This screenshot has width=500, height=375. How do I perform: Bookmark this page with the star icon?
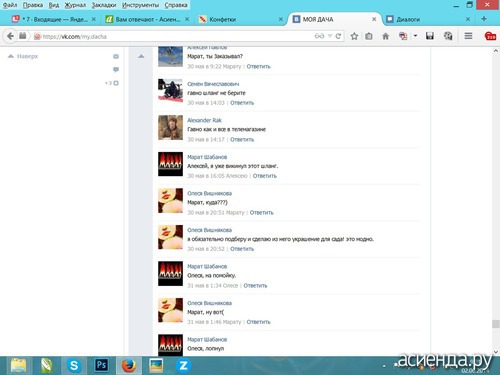point(354,36)
